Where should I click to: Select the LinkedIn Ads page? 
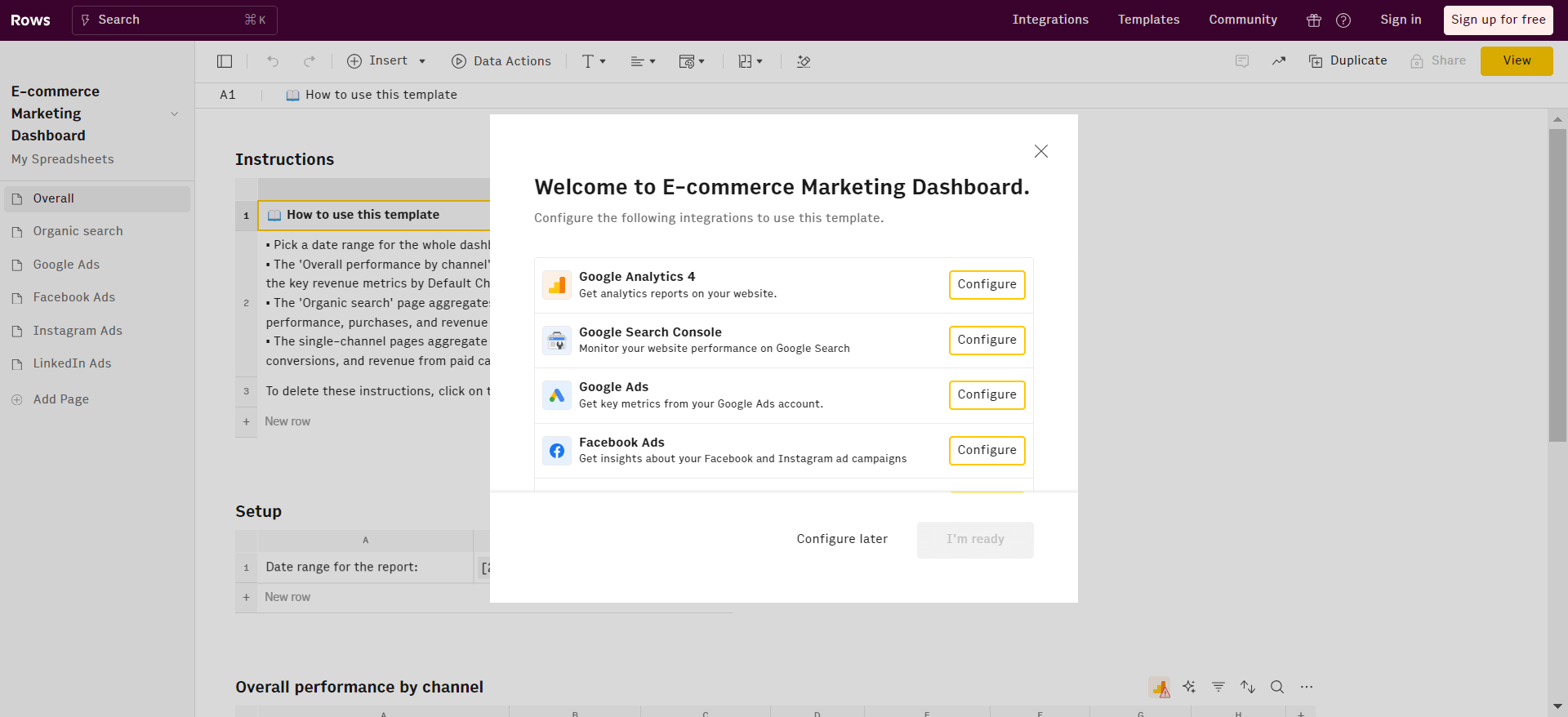(x=97, y=364)
